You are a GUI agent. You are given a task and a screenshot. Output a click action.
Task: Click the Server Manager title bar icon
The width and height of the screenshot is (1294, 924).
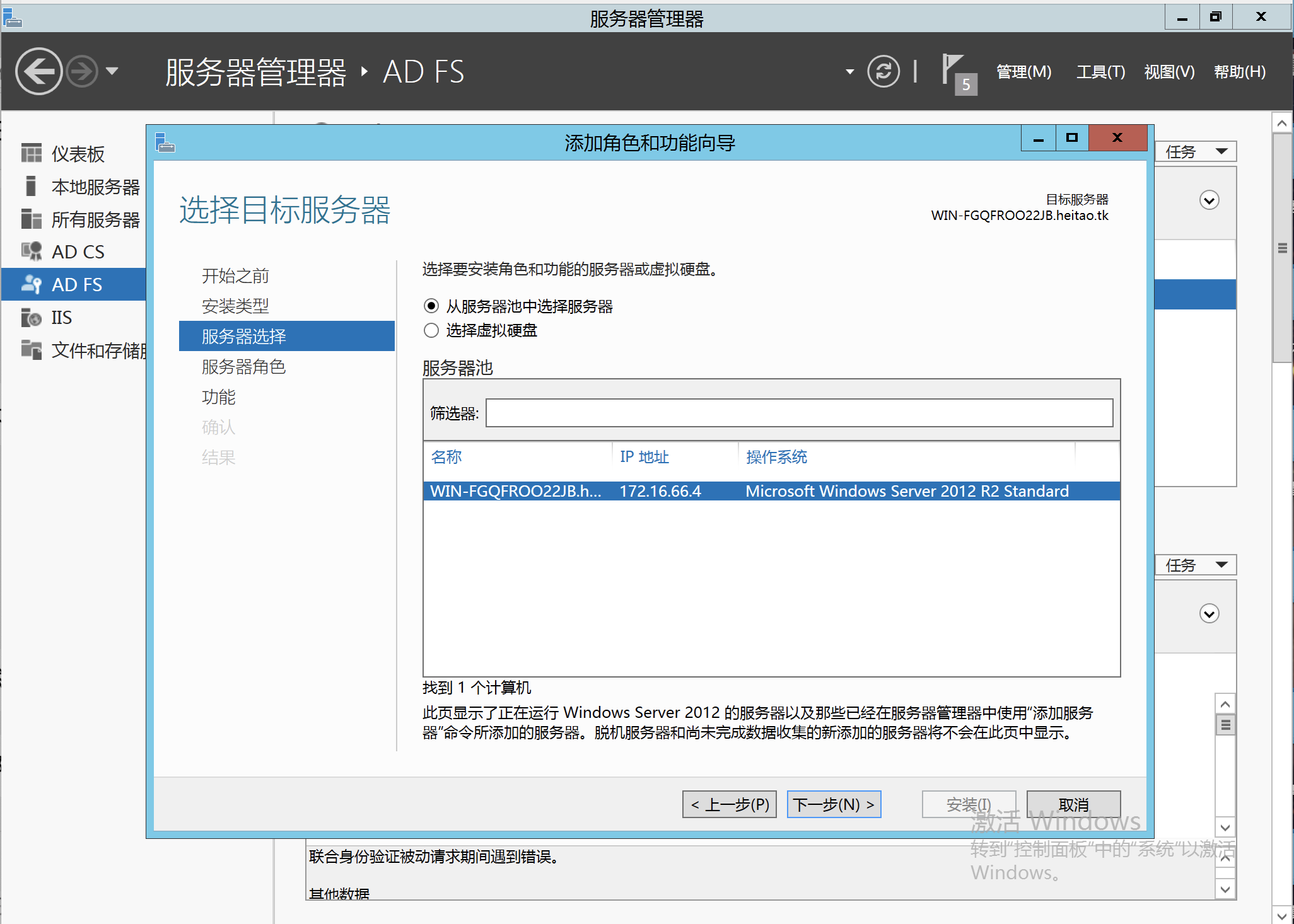pos(13,18)
